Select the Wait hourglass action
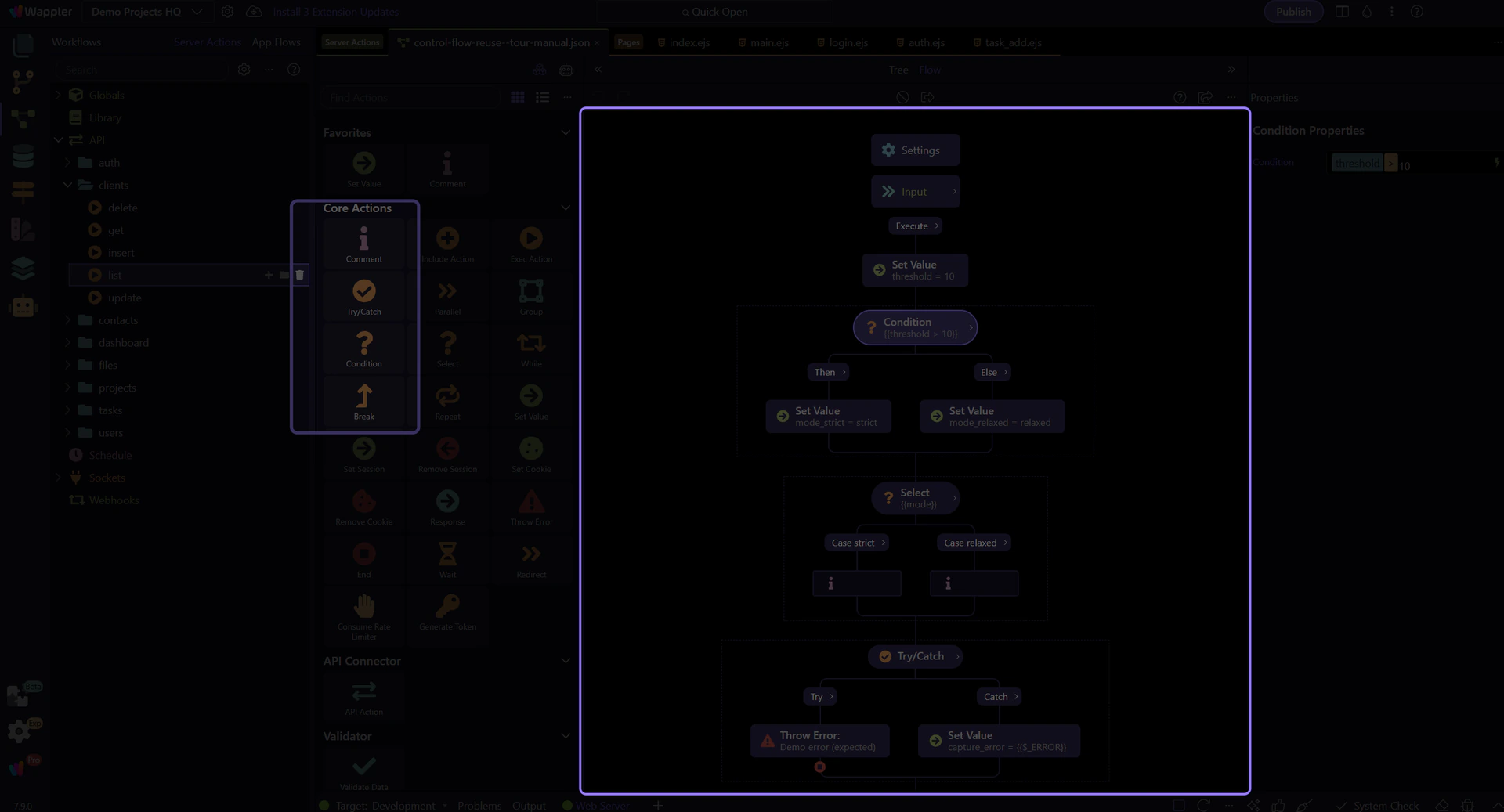The width and height of the screenshot is (1504, 812). coord(447,559)
